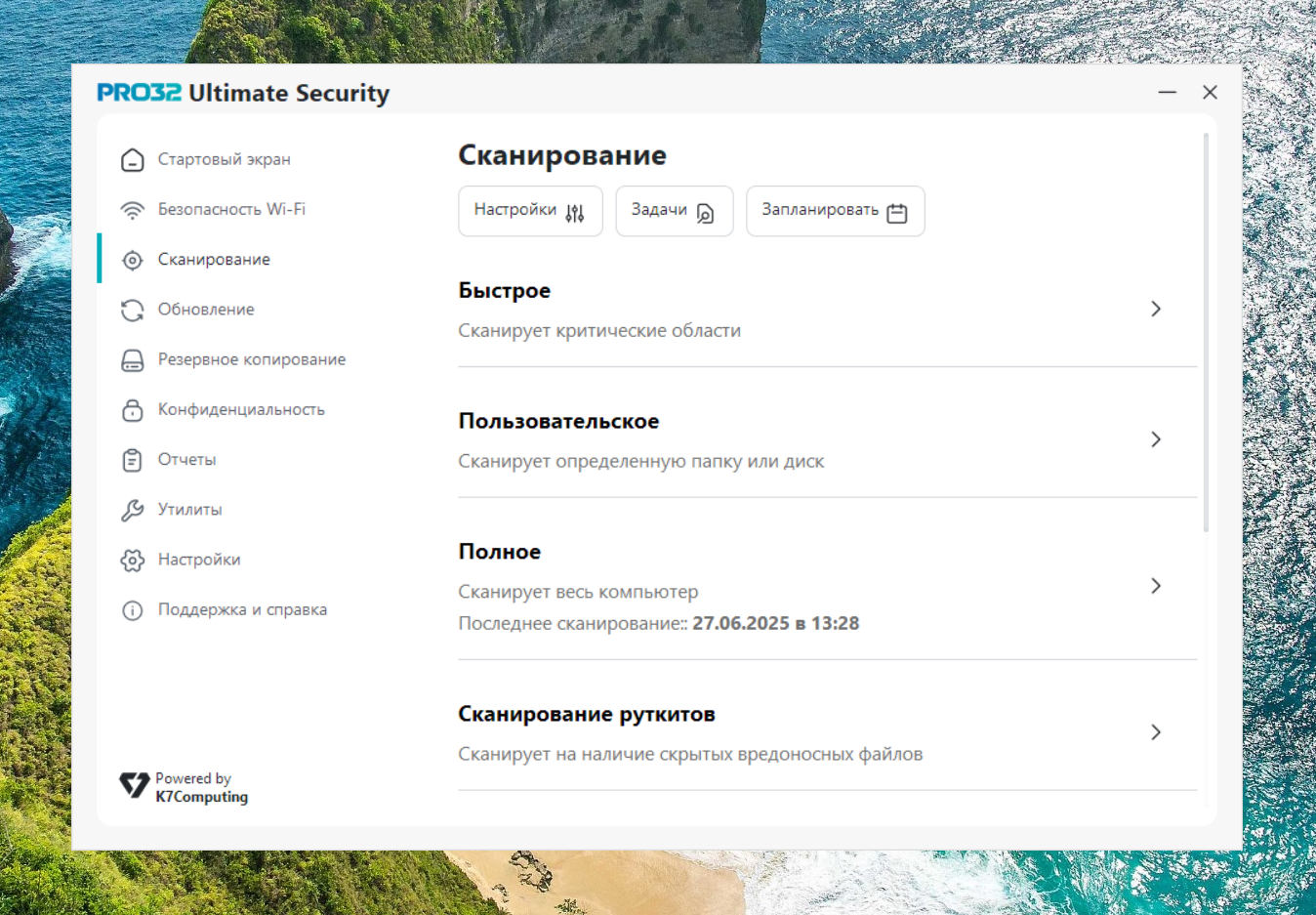The width and height of the screenshot is (1316, 915).
Task: Click the Powered by K7Computing text
Action: click(201, 787)
